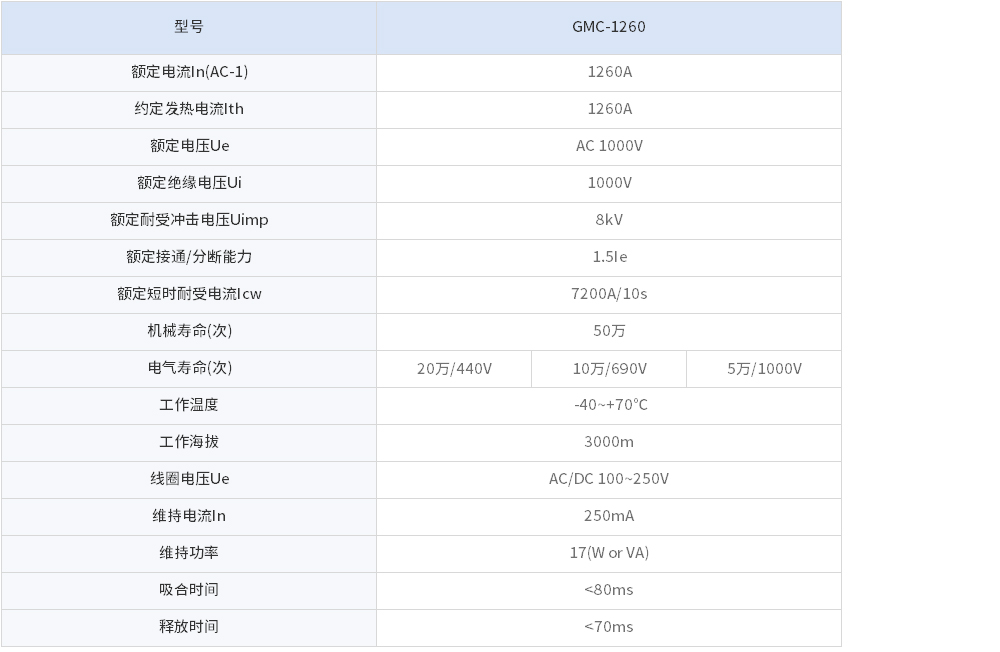The image size is (1000, 652).
Task: Select the 工作海拔 row label
Action: [x=189, y=442]
